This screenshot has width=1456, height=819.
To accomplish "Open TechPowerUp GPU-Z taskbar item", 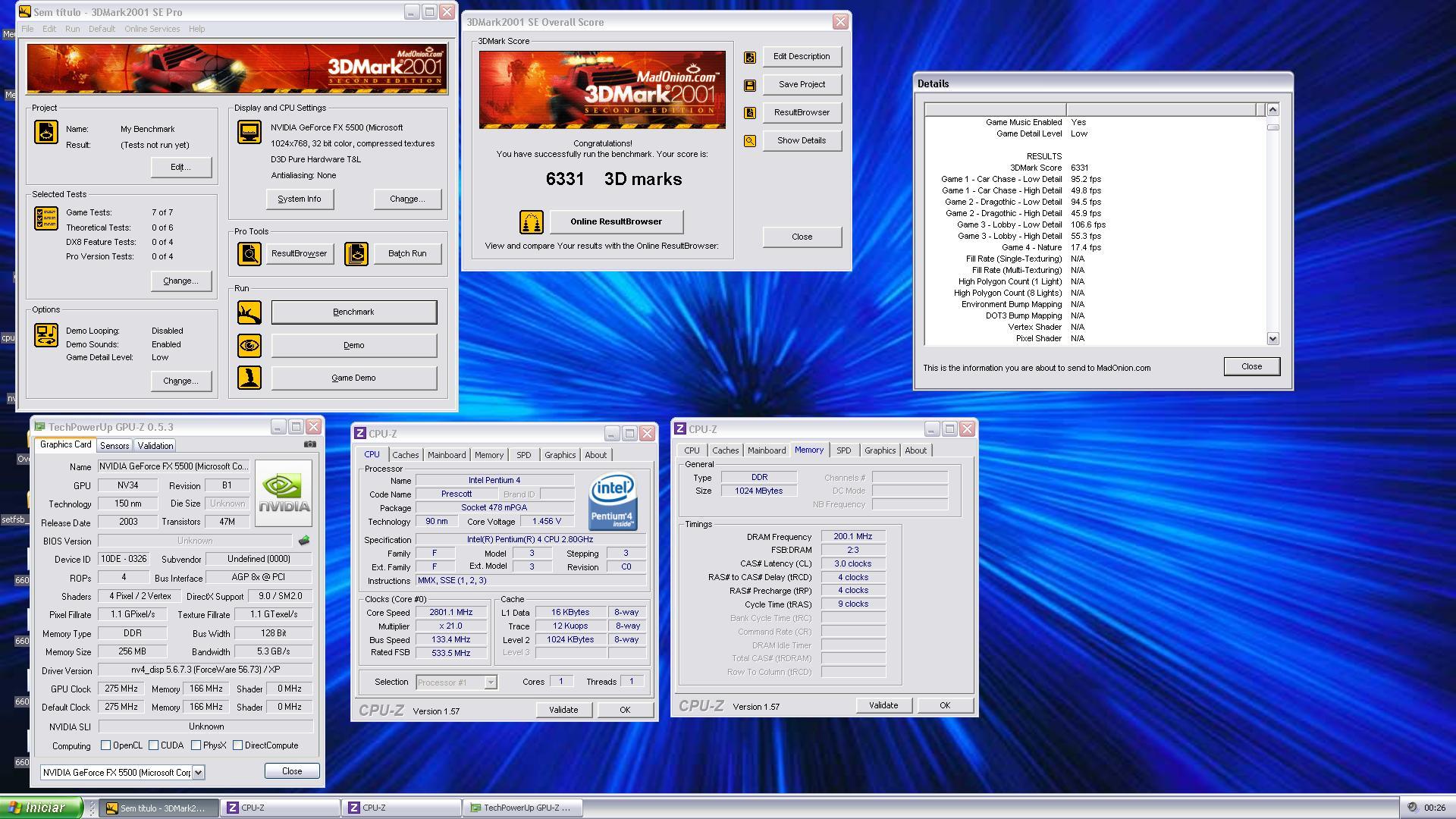I will click(523, 808).
